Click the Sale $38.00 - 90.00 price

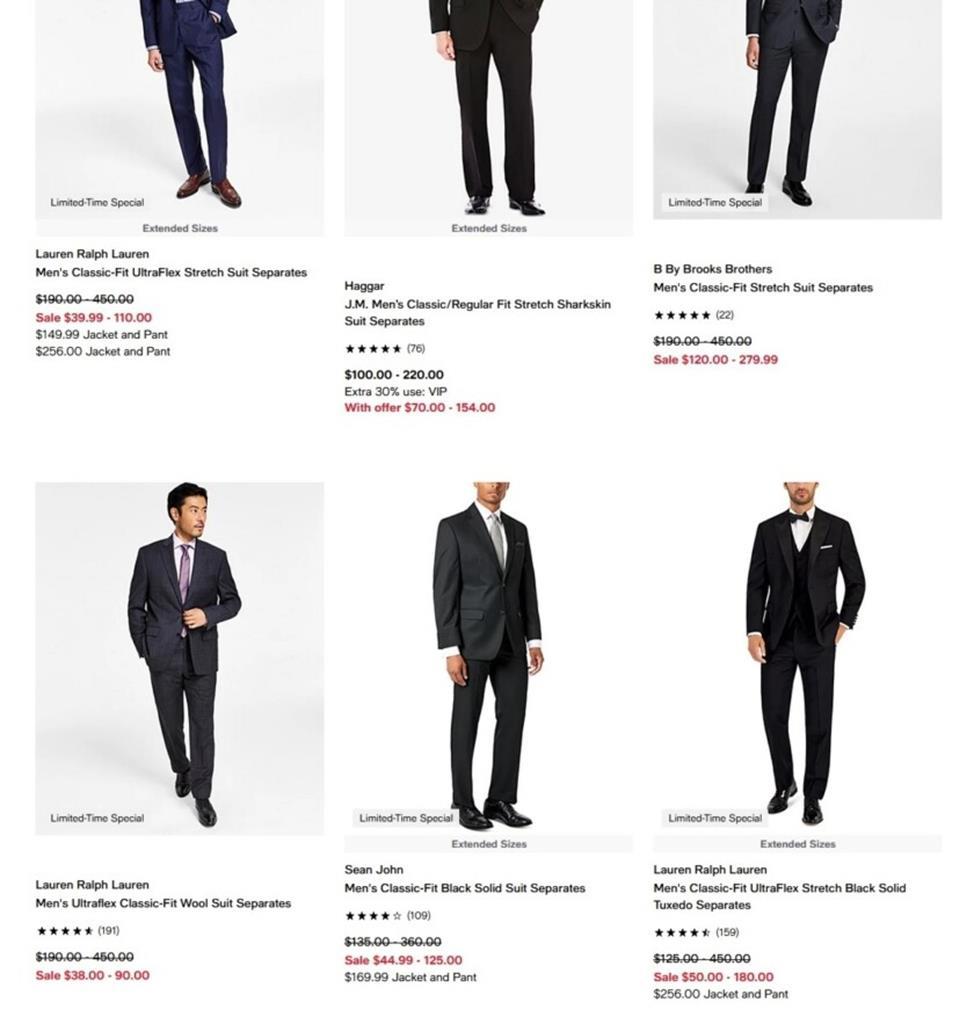click(x=92, y=975)
